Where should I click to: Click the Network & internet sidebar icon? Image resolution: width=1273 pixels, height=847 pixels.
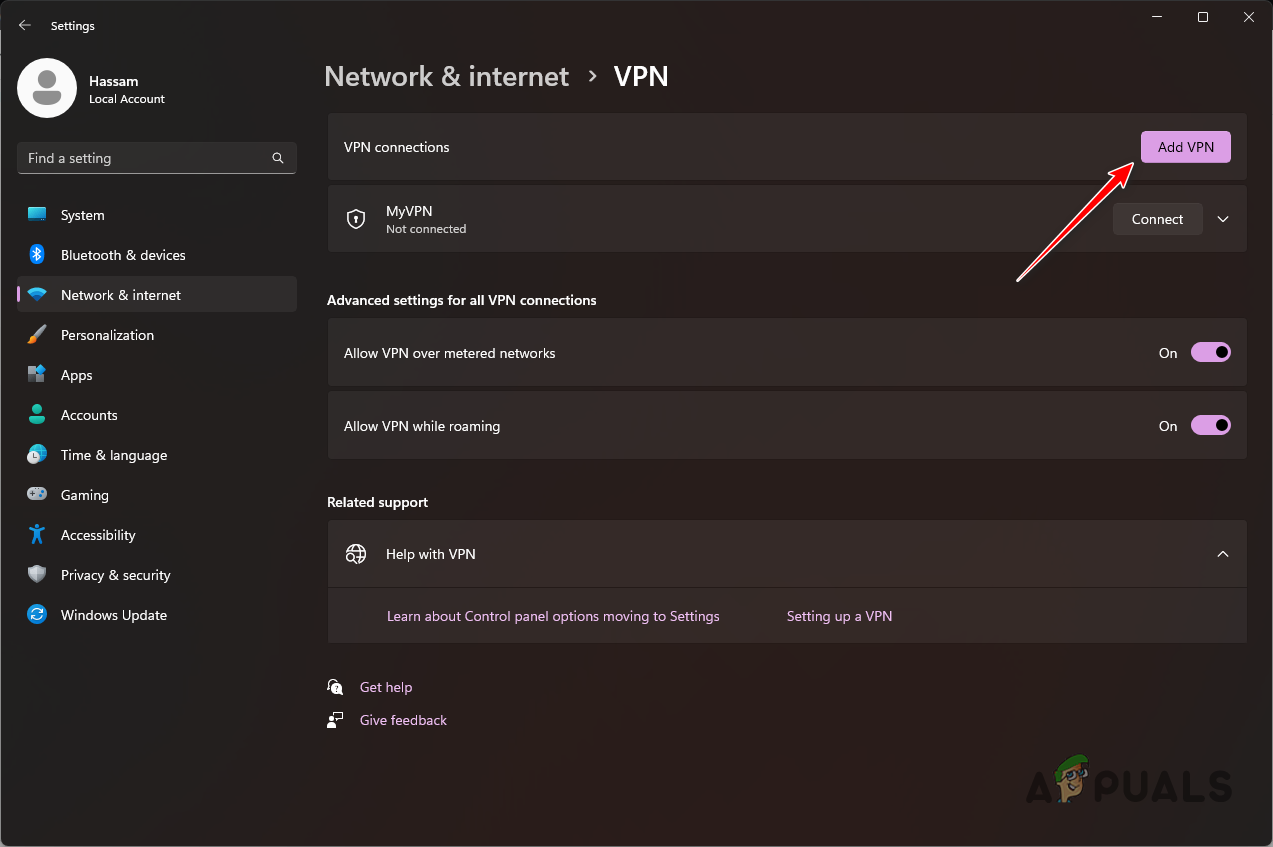tap(36, 294)
